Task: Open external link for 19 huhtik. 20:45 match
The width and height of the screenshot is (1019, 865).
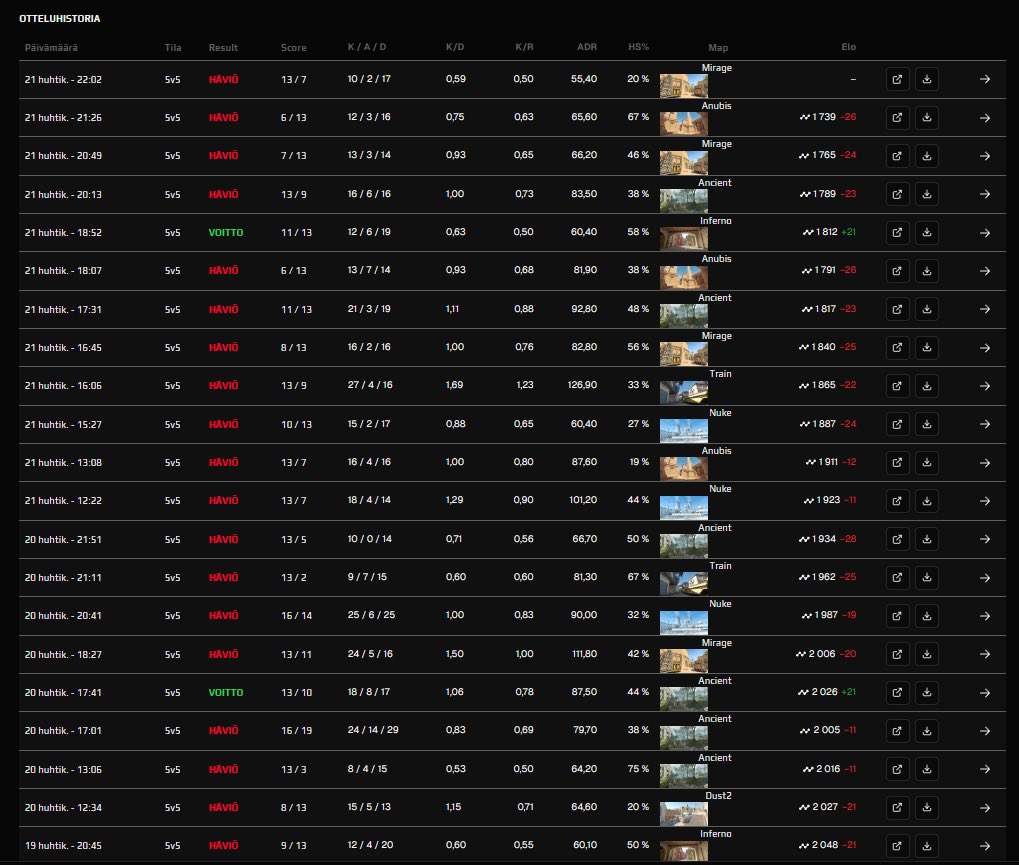Action: point(897,846)
